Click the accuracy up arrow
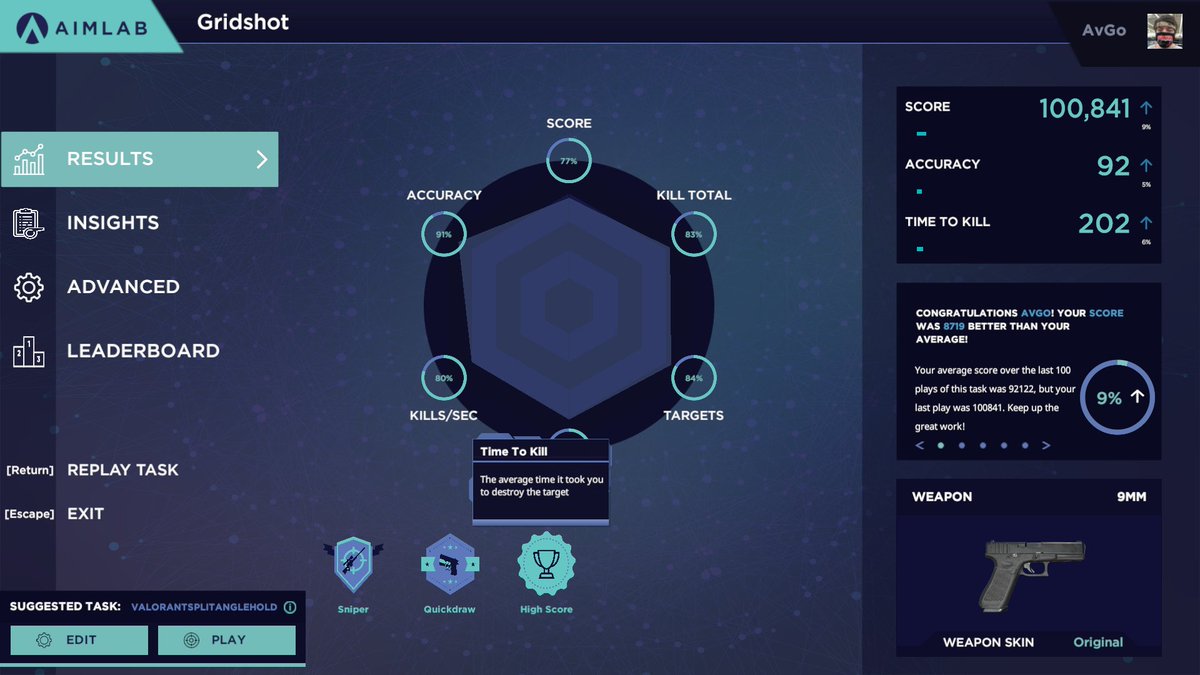 pyautogui.click(x=1146, y=165)
